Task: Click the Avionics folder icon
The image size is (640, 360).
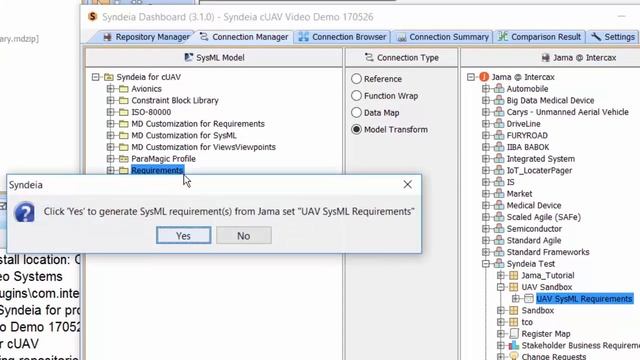Action: click(x=124, y=89)
